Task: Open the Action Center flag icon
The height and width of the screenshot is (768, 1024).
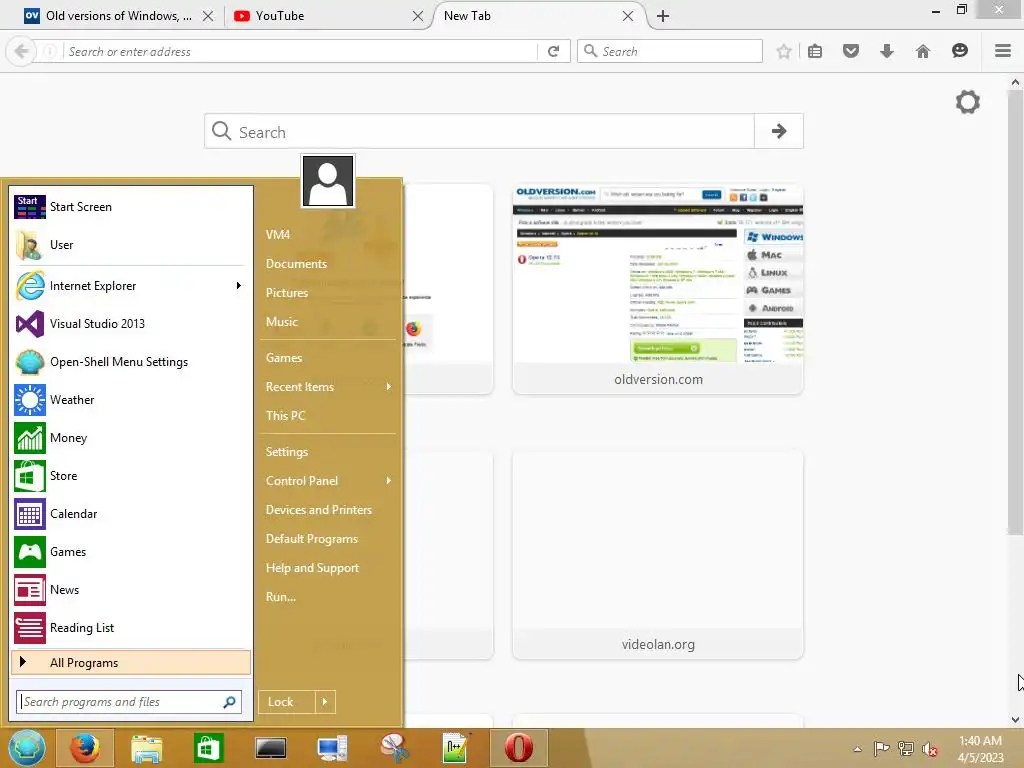Action: pos(881,749)
